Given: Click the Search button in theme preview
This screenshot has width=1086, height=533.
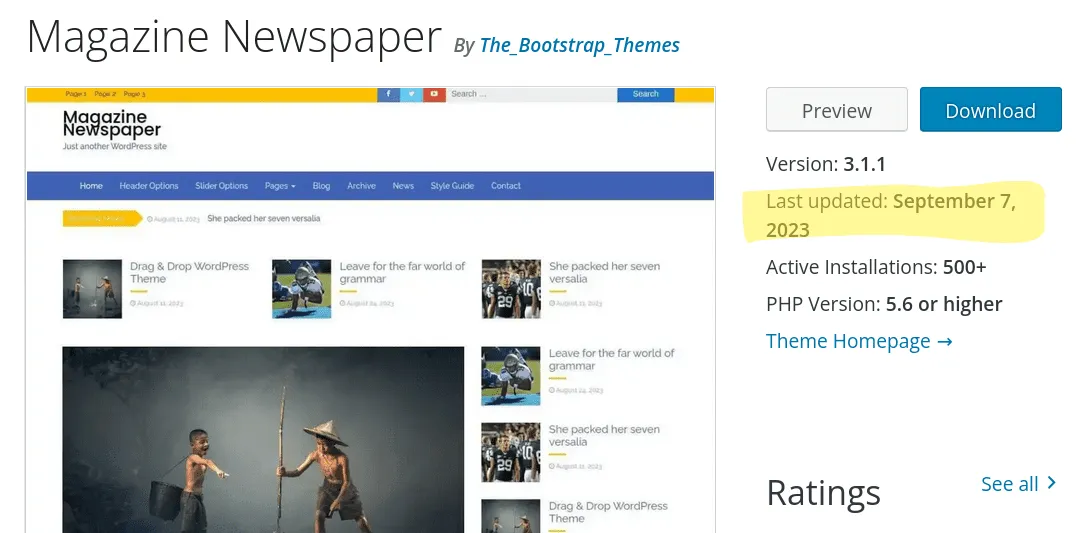Looking at the screenshot, I should (646, 94).
